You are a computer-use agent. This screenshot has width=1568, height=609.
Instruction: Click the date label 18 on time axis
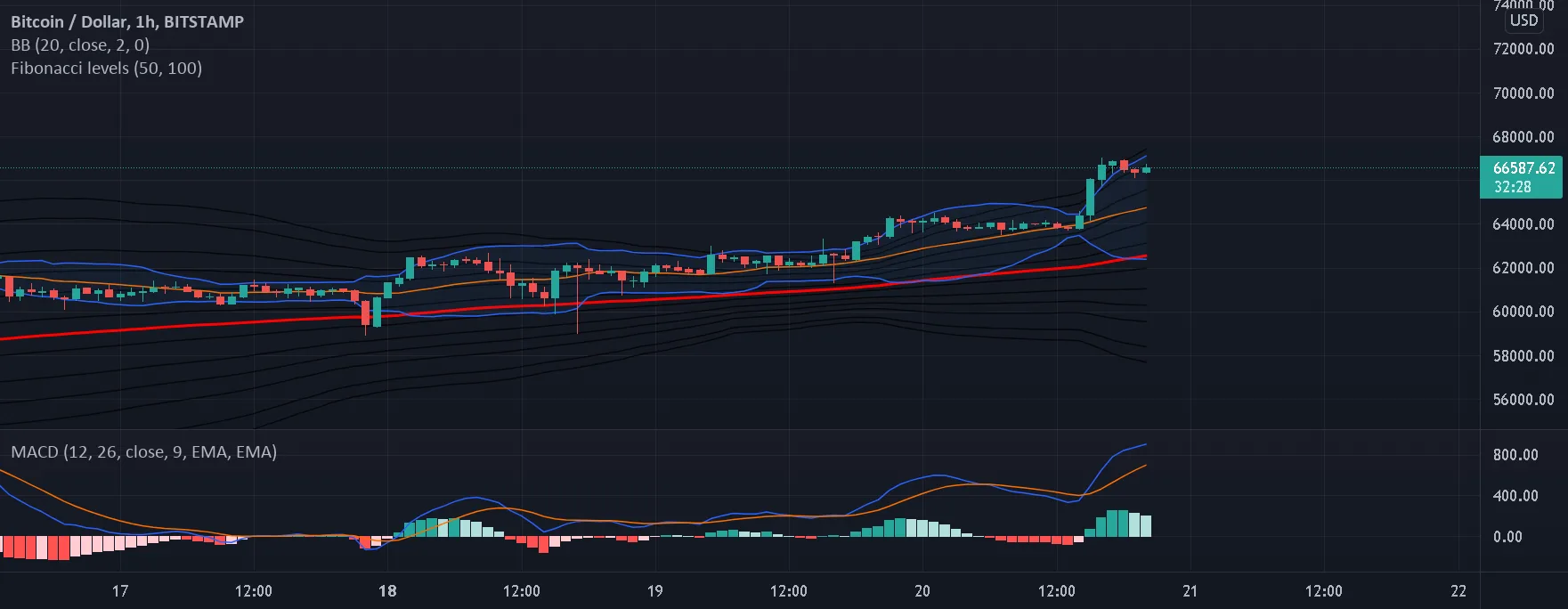(387, 590)
